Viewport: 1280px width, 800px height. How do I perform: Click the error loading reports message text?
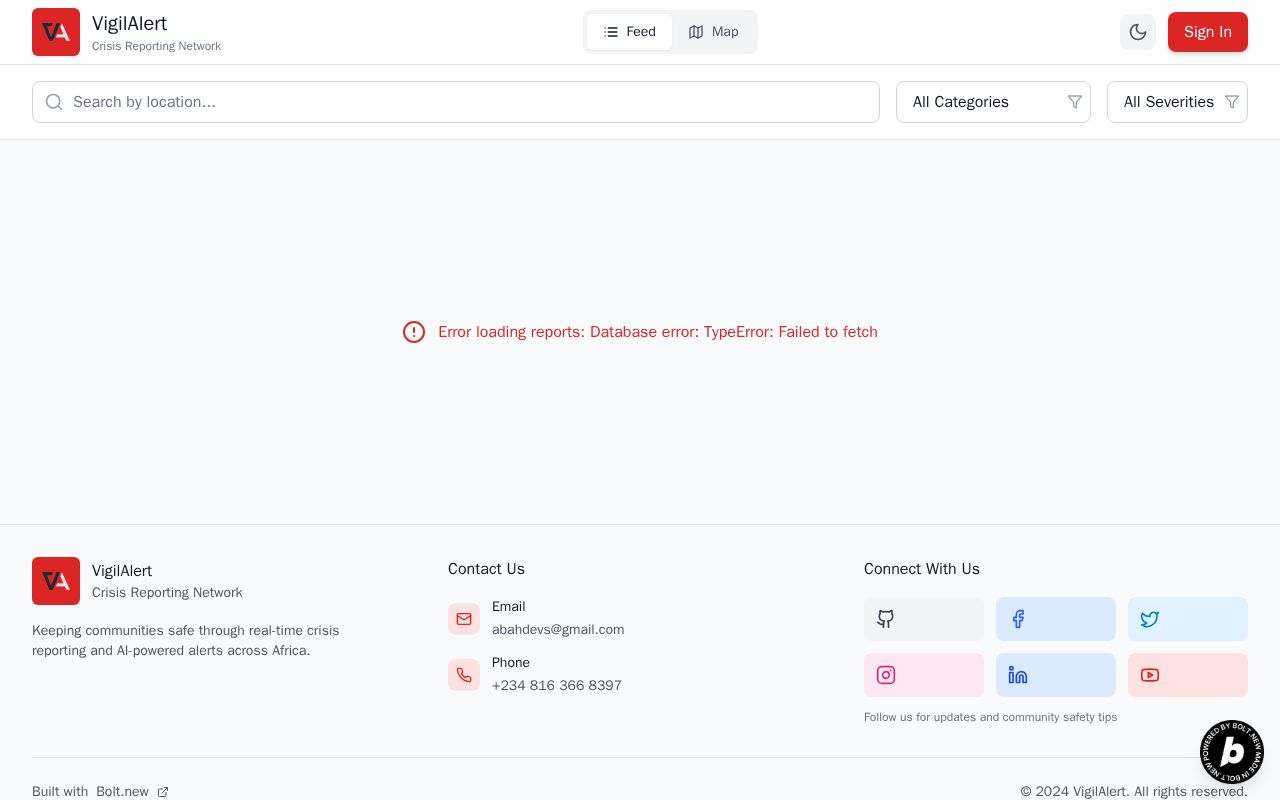(x=658, y=332)
